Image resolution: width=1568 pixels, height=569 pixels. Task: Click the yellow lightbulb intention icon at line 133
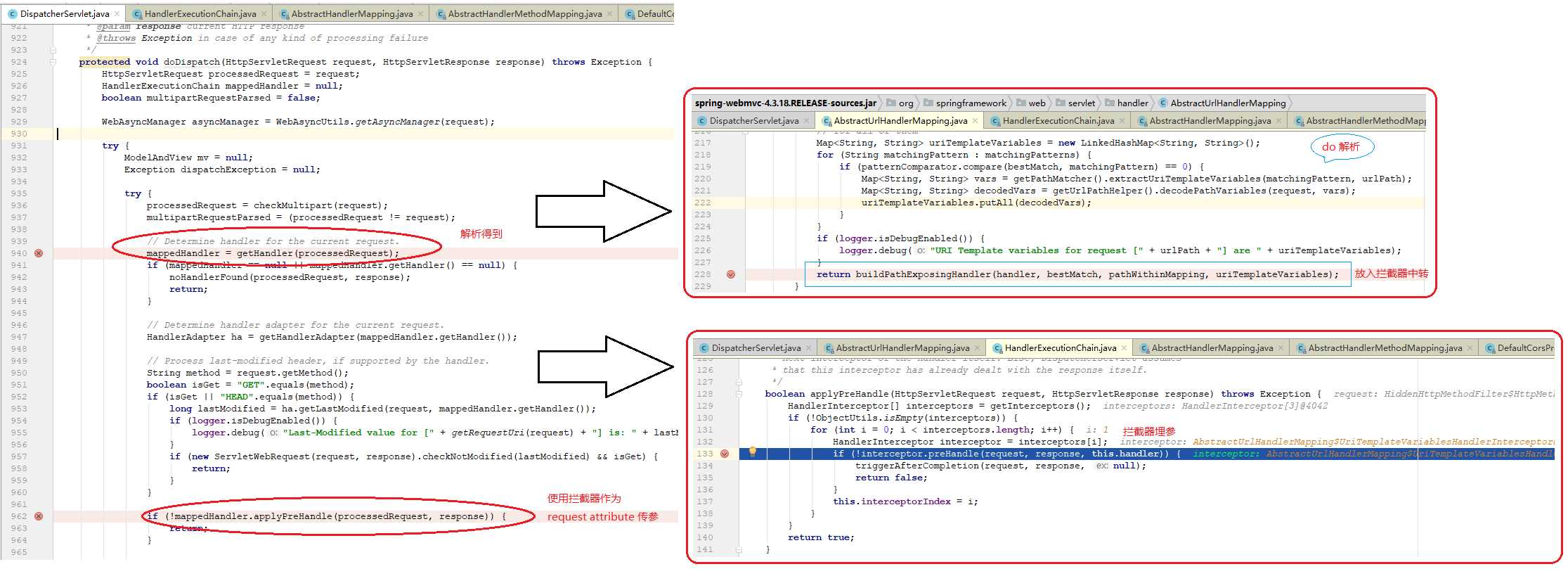[753, 452]
